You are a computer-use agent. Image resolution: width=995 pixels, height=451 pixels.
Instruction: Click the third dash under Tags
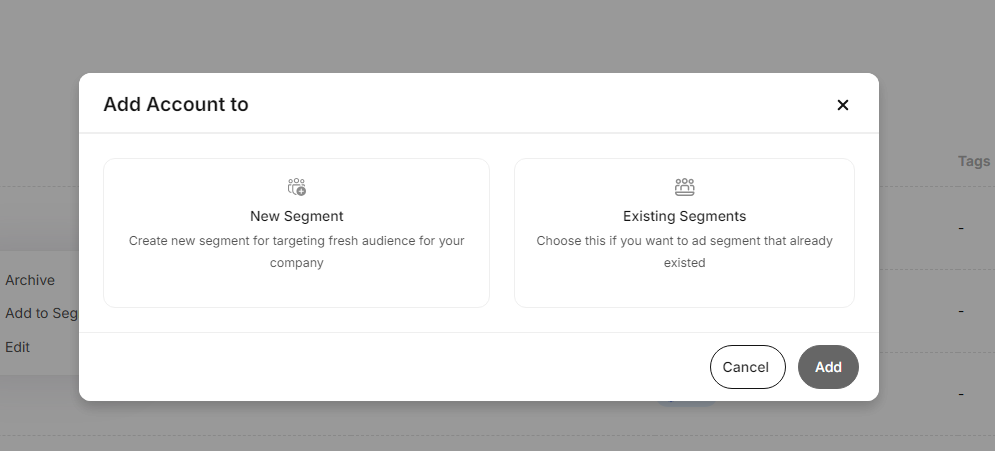point(961,394)
